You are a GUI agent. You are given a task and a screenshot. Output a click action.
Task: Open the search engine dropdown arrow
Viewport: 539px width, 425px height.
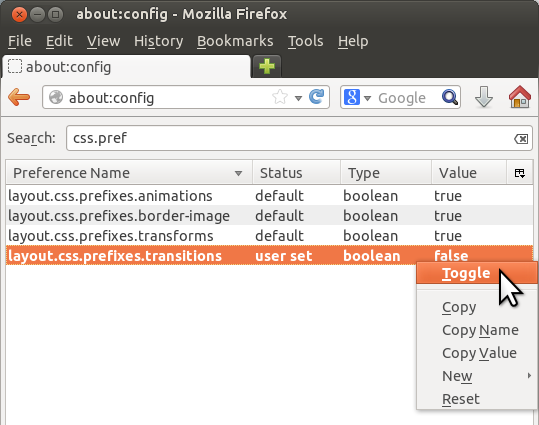coord(367,98)
